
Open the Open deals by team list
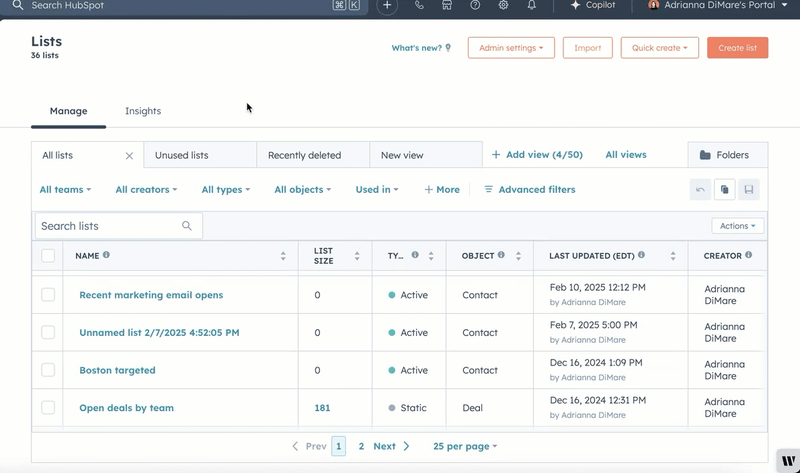pyautogui.click(x=127, y=408)
